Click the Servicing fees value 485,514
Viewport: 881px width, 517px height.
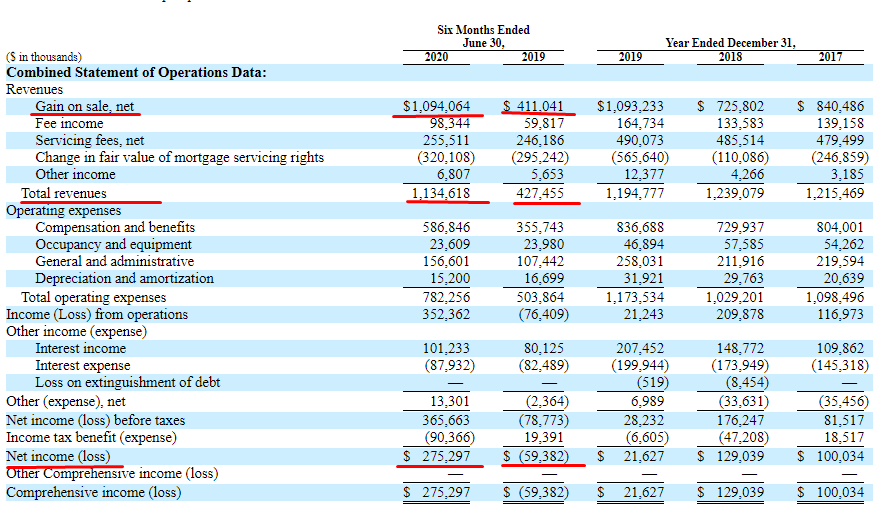740,140
